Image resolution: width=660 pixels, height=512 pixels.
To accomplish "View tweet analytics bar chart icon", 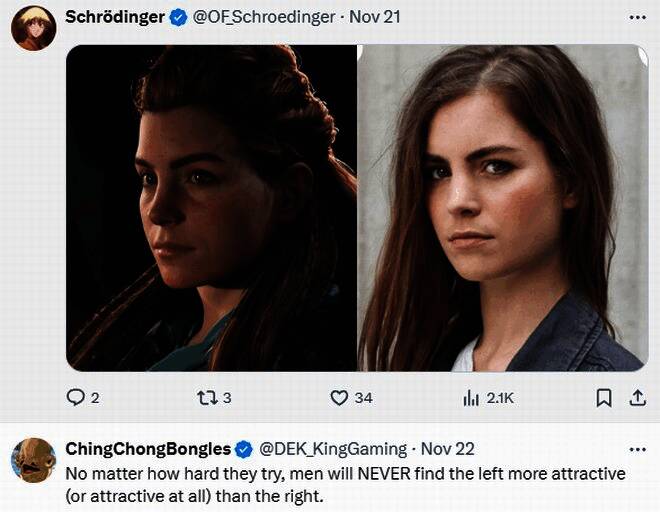I will (471, 397).
